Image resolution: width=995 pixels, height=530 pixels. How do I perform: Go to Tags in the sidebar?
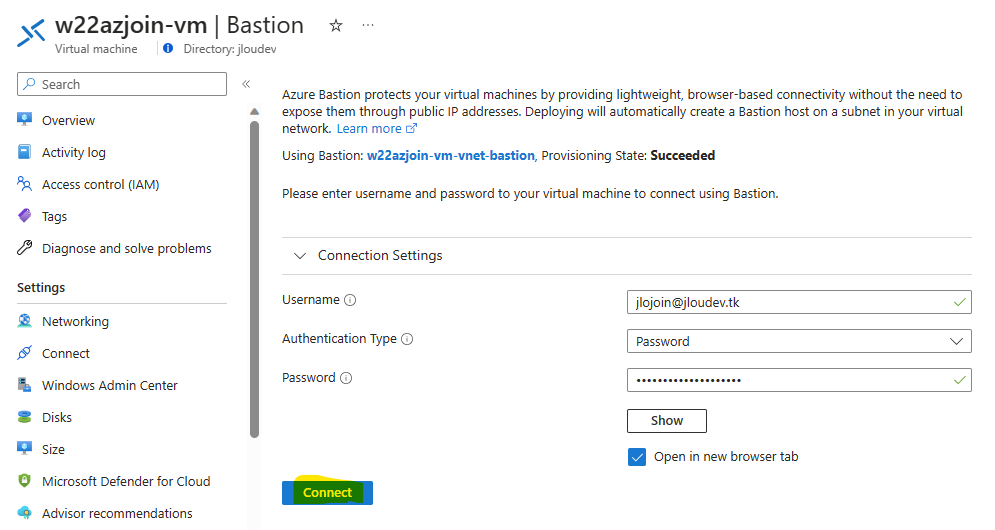pos(54,216)
